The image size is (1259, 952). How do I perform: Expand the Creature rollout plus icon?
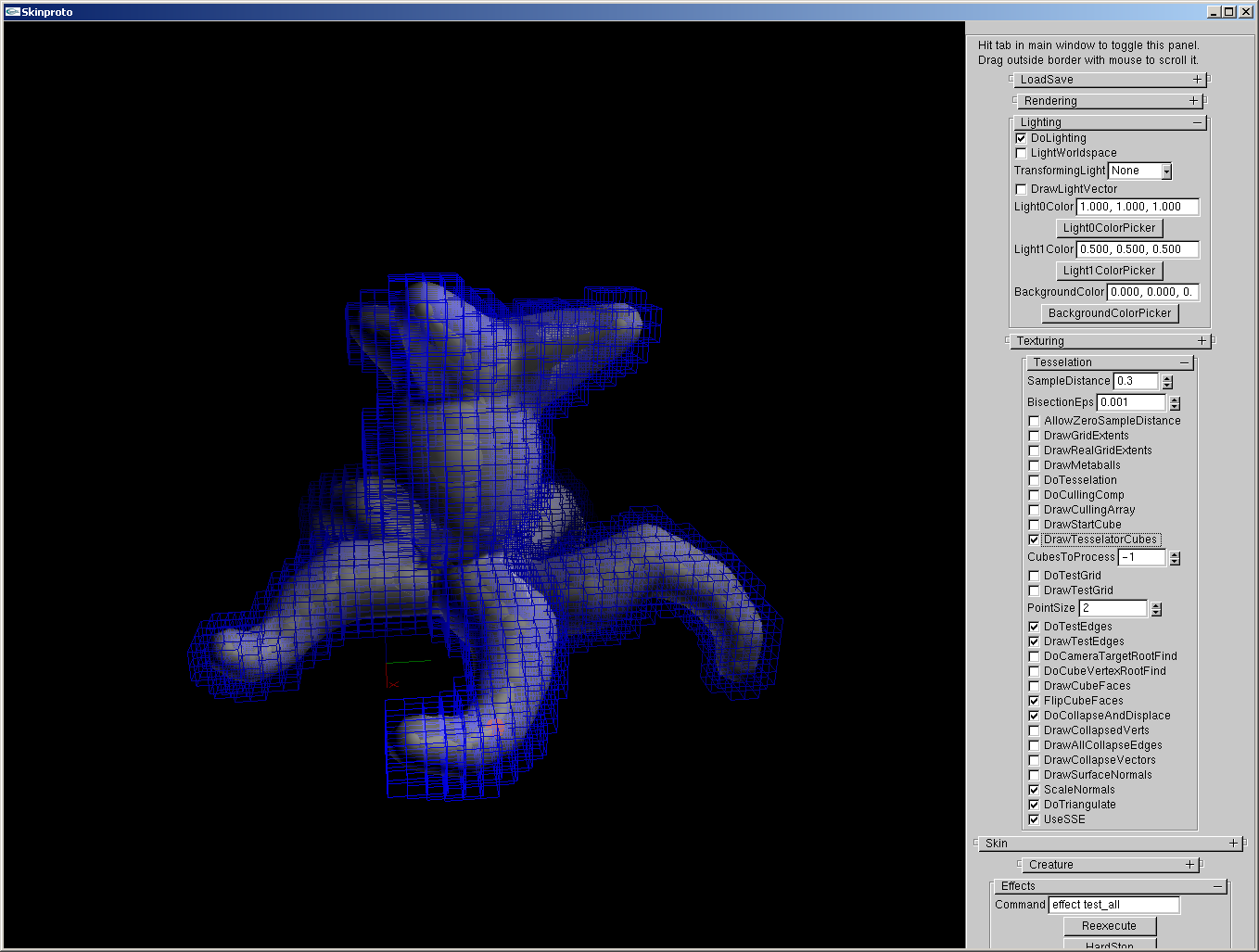tap(1189, 865)
